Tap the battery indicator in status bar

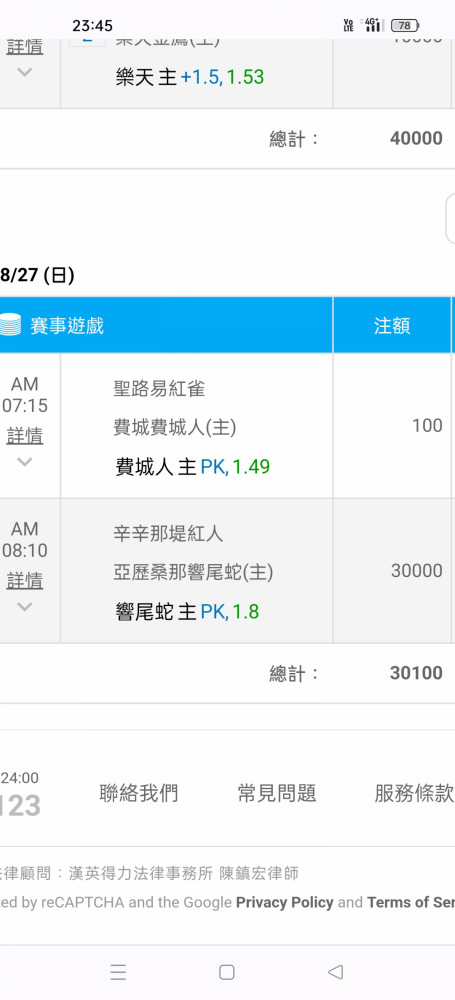pyautogui.click(x=405, y=26)
